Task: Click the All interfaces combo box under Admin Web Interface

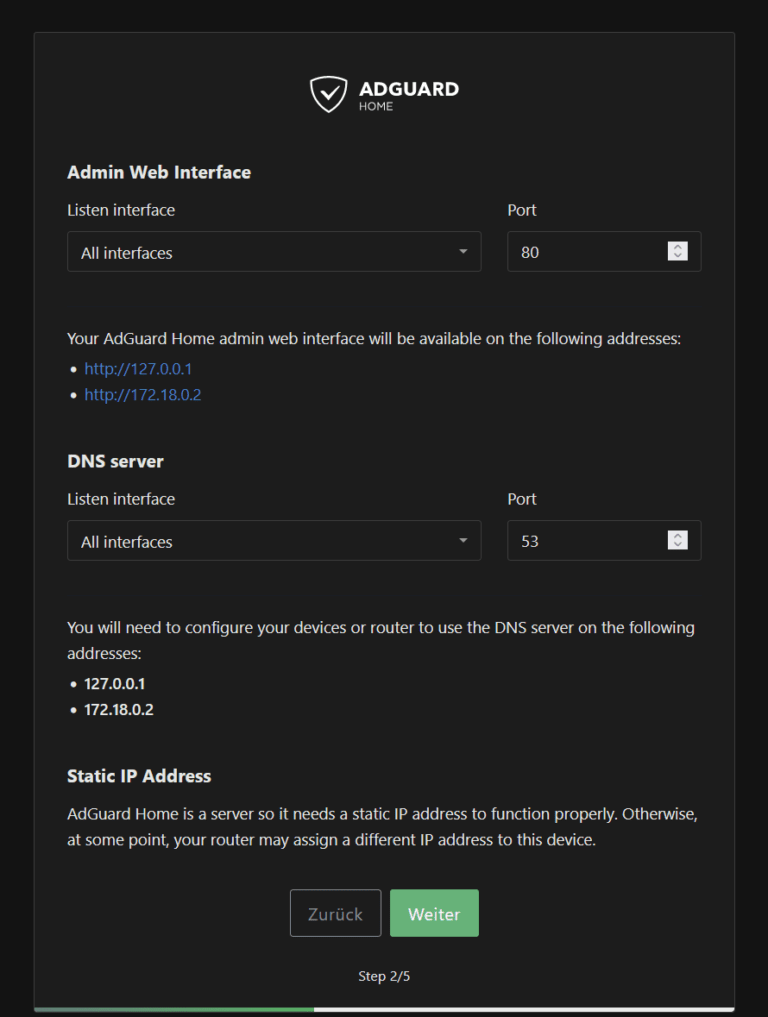Action: 274,251
